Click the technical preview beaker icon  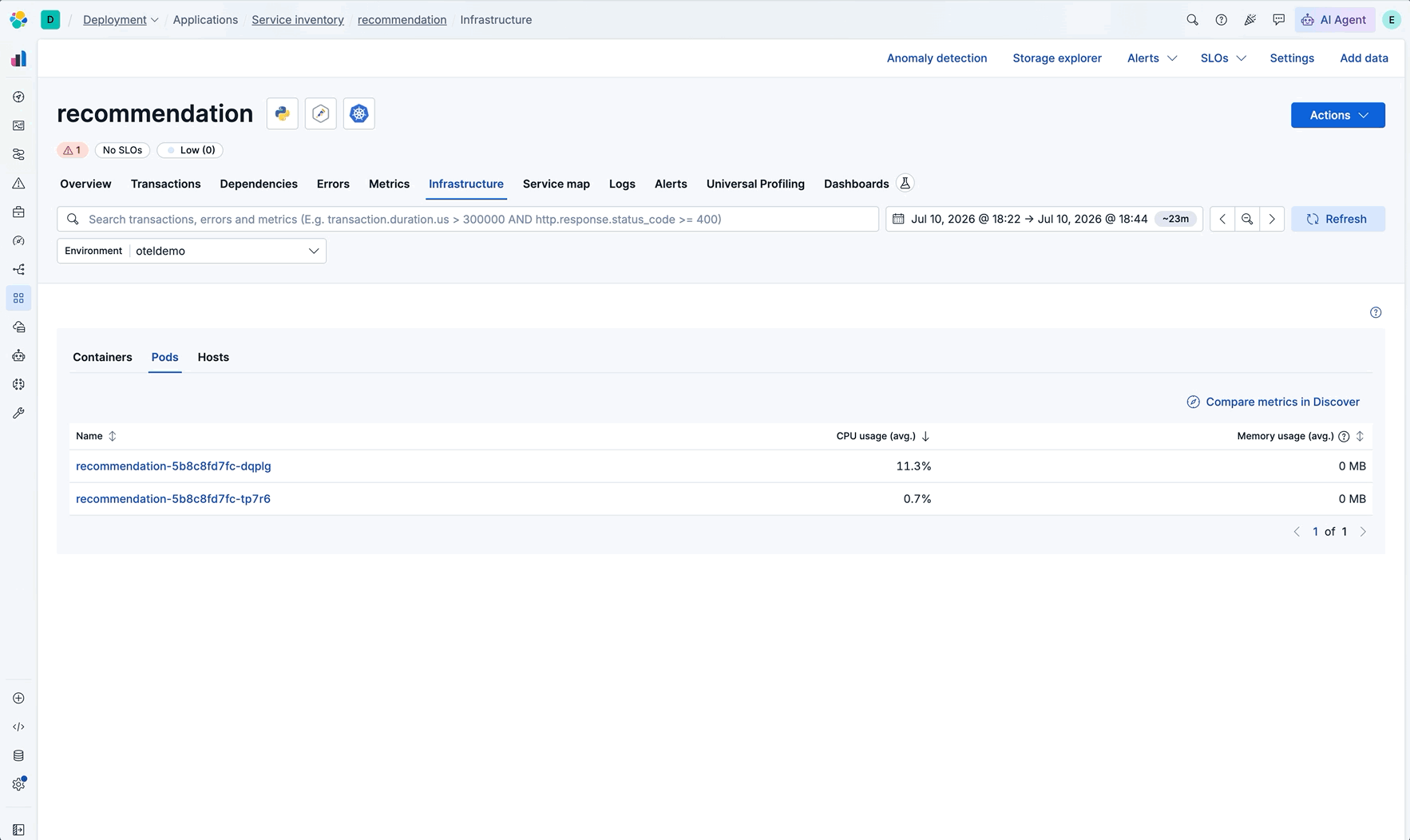pyautogui.click(x=905, y=184)
